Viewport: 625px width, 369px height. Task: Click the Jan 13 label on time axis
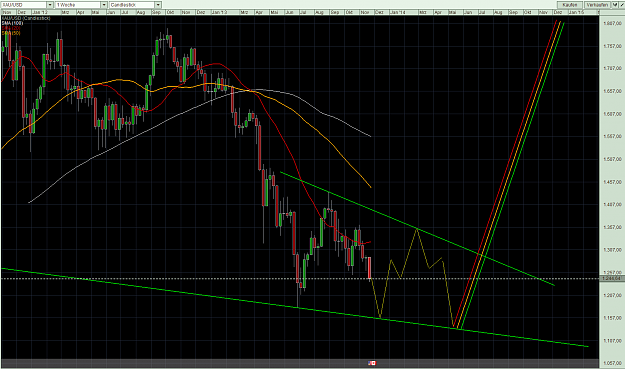(219, 12)
